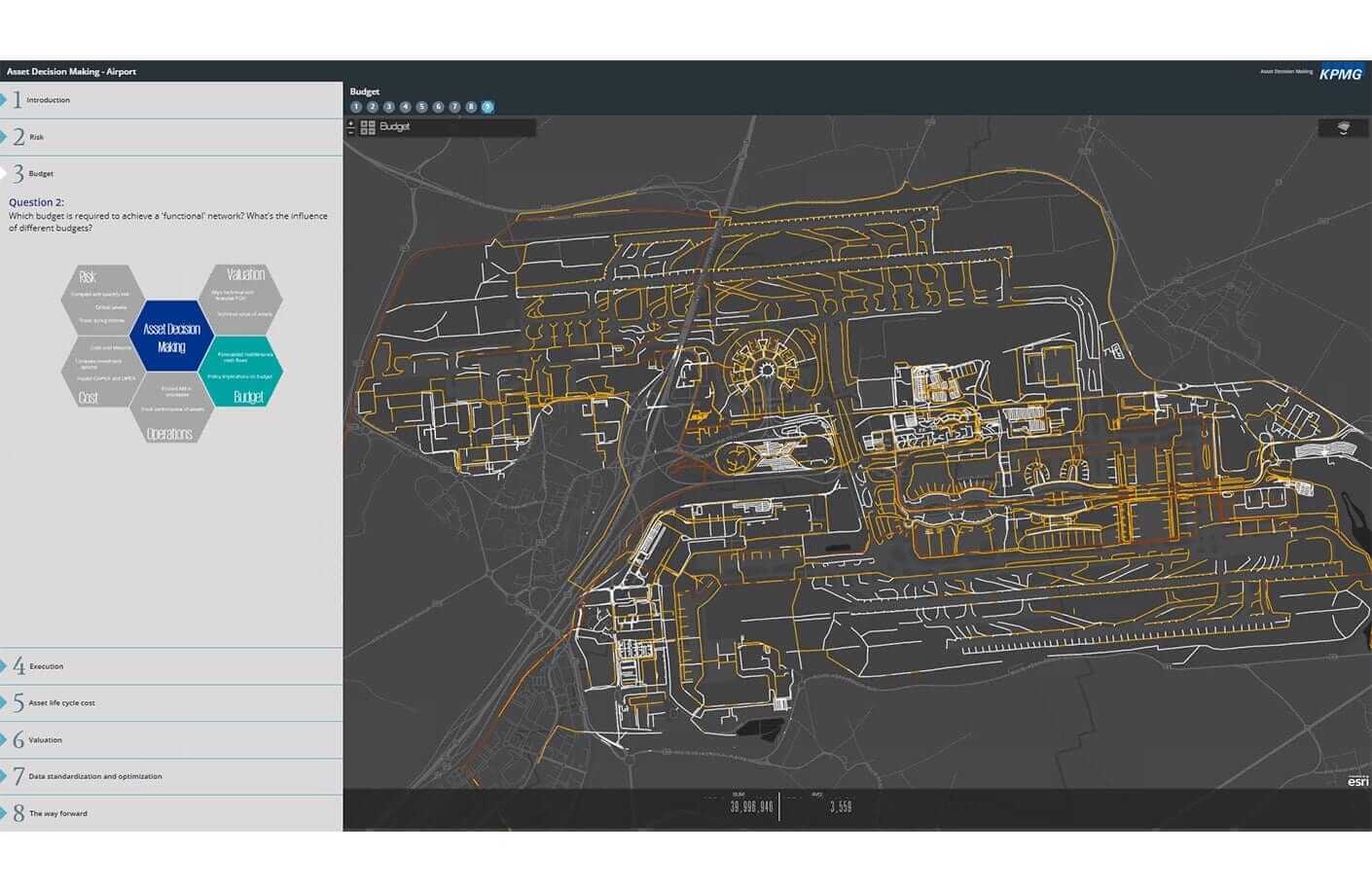
Task: Click the Risk hexagon in the diagram
Action: pyautogui.click(x=102, y=300)
